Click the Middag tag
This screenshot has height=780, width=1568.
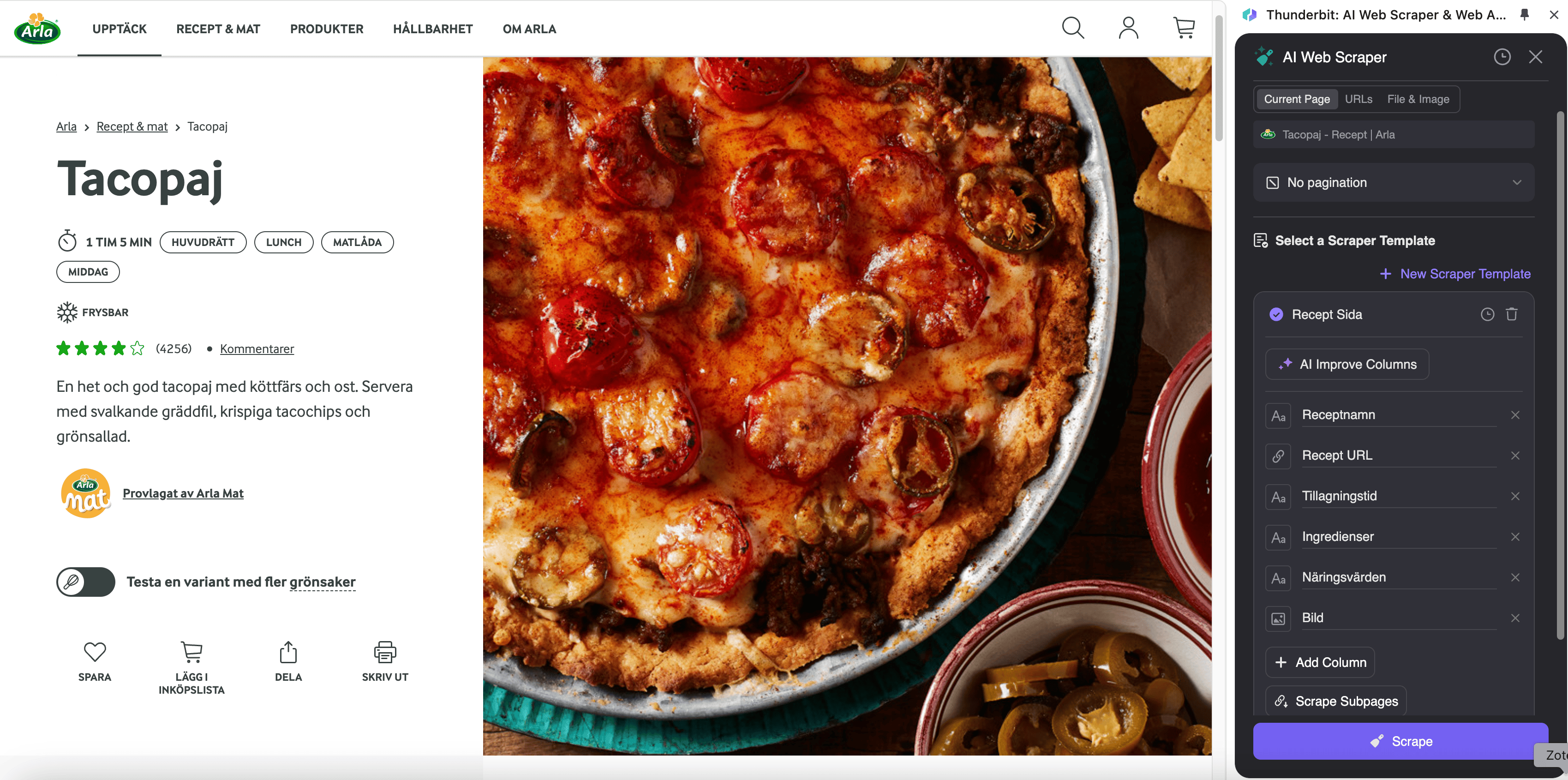tap(88, 272)
